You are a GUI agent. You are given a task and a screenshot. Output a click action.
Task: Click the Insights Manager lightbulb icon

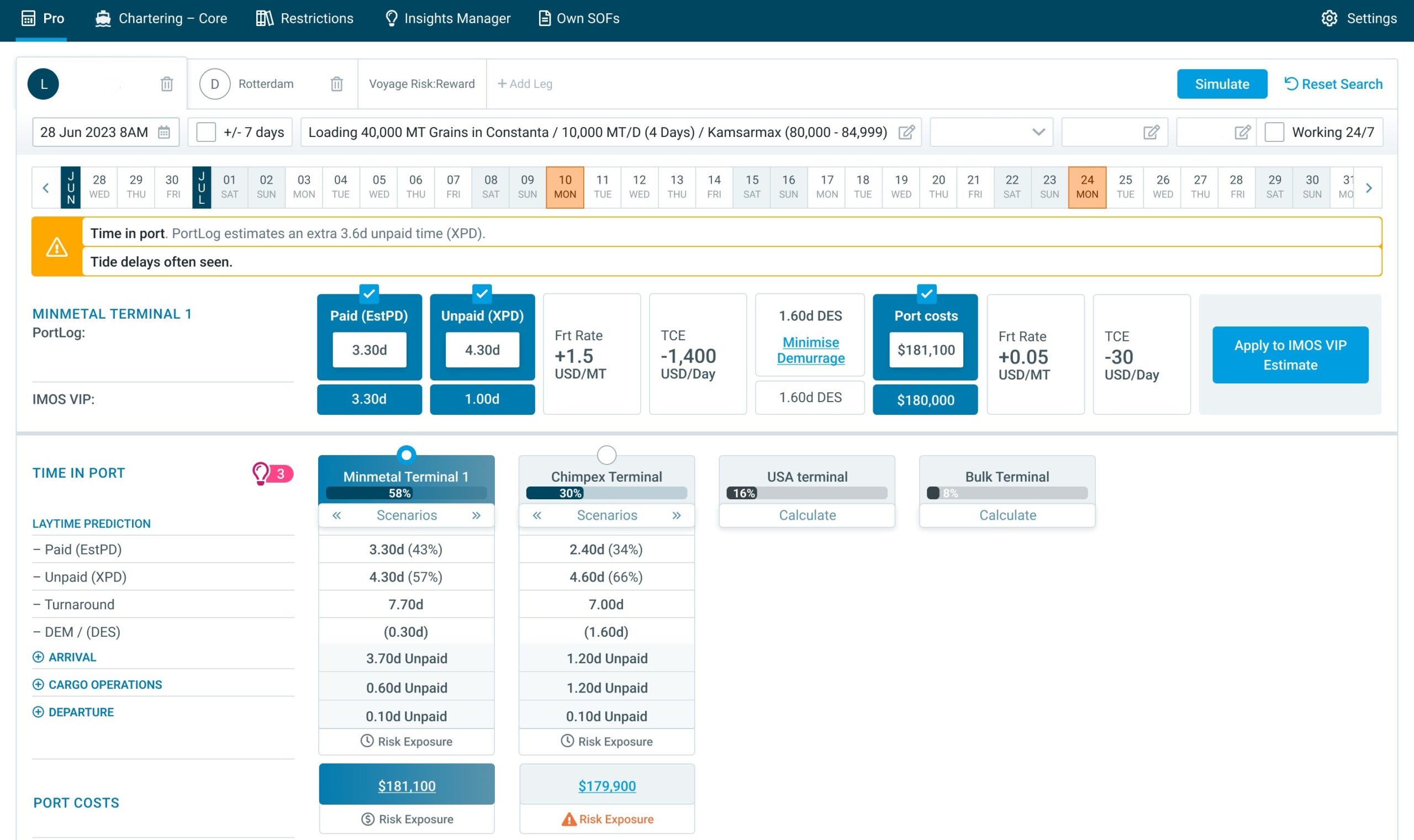(x=391, y=18)
